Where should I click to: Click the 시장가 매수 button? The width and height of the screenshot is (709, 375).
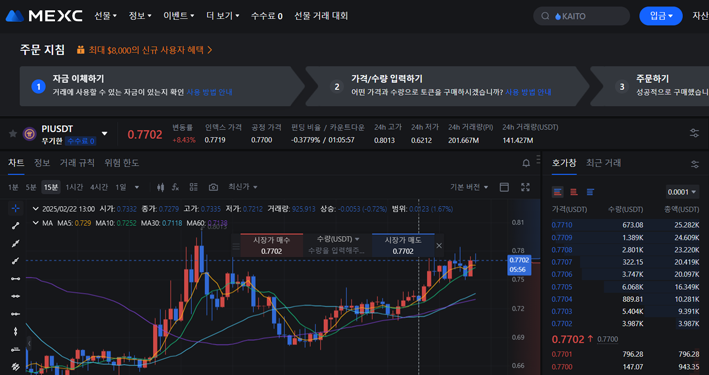point(271,245)
